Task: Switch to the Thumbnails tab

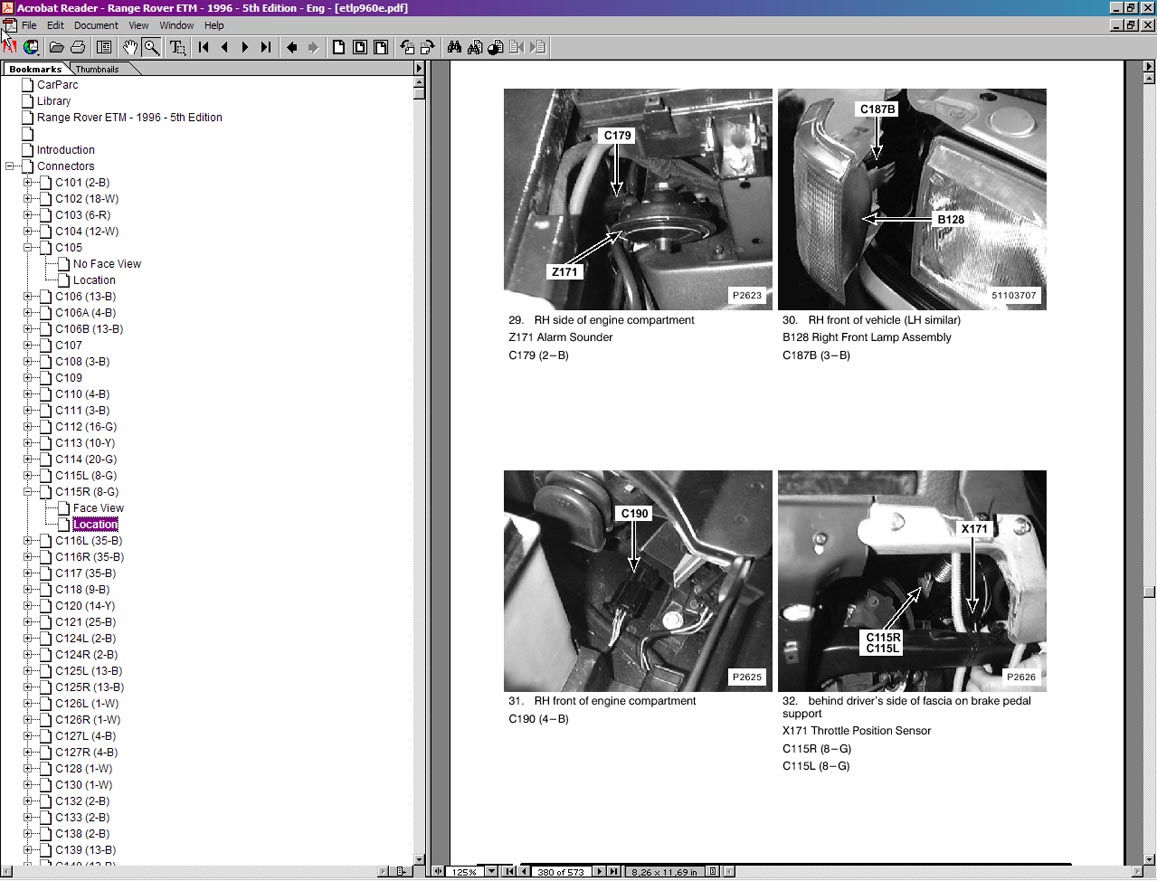Action: 97,69
